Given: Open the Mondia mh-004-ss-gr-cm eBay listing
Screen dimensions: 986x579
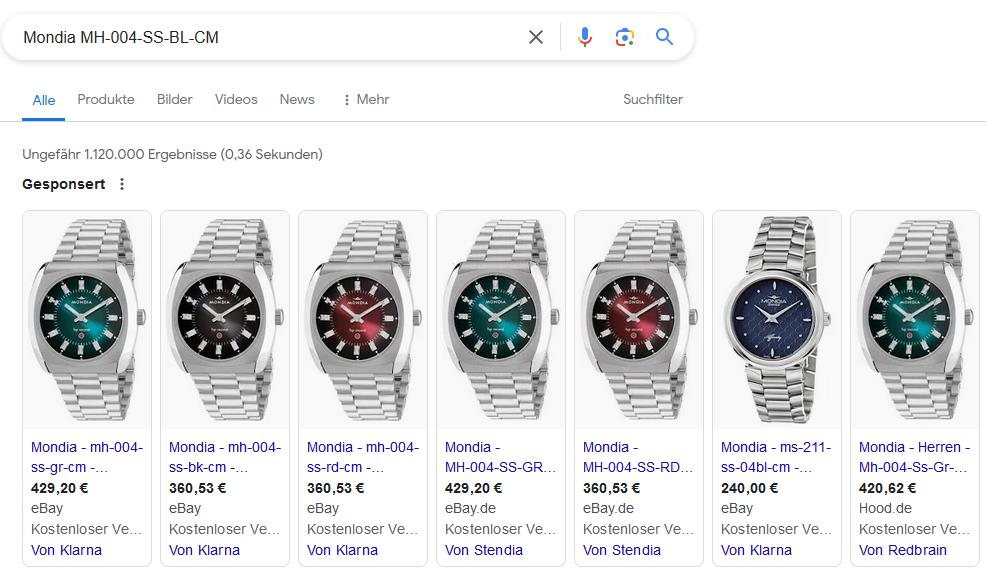Looking at the screenshot, I should (x=87, y=457).
